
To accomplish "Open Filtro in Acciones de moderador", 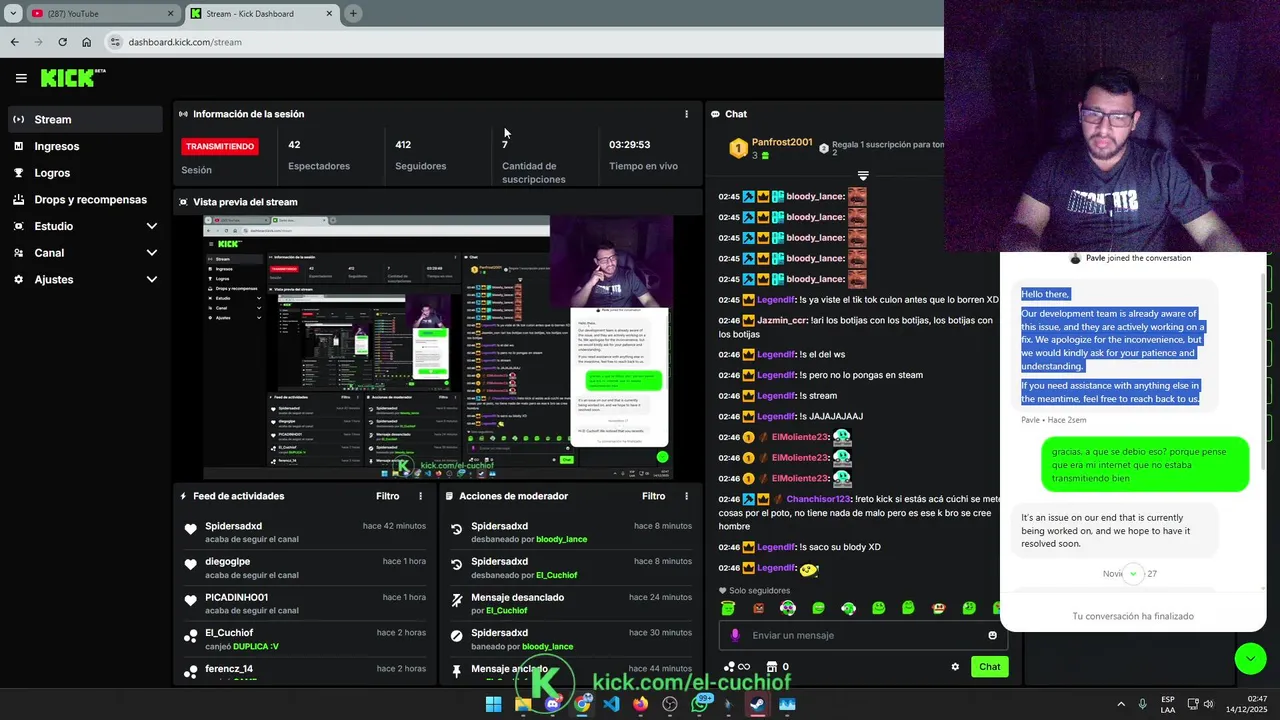I will tap(653, 496).
